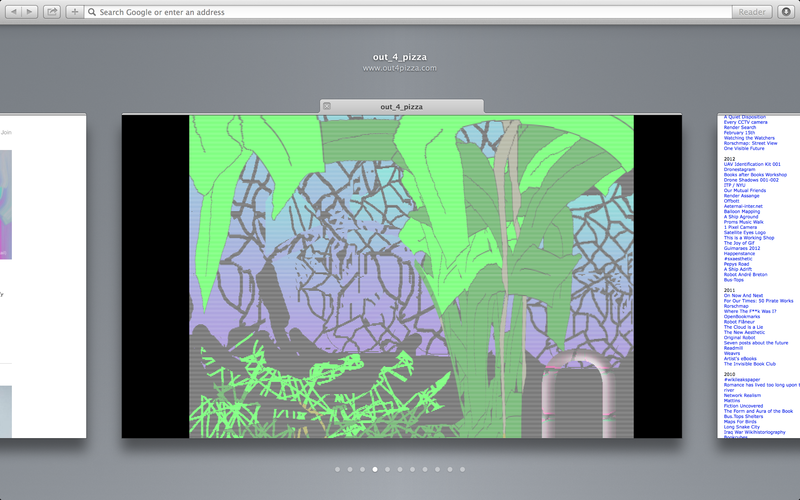This screenshot has height=500, width=800.
Task: Click 'Network Realism' link
Action: (742, 395)
